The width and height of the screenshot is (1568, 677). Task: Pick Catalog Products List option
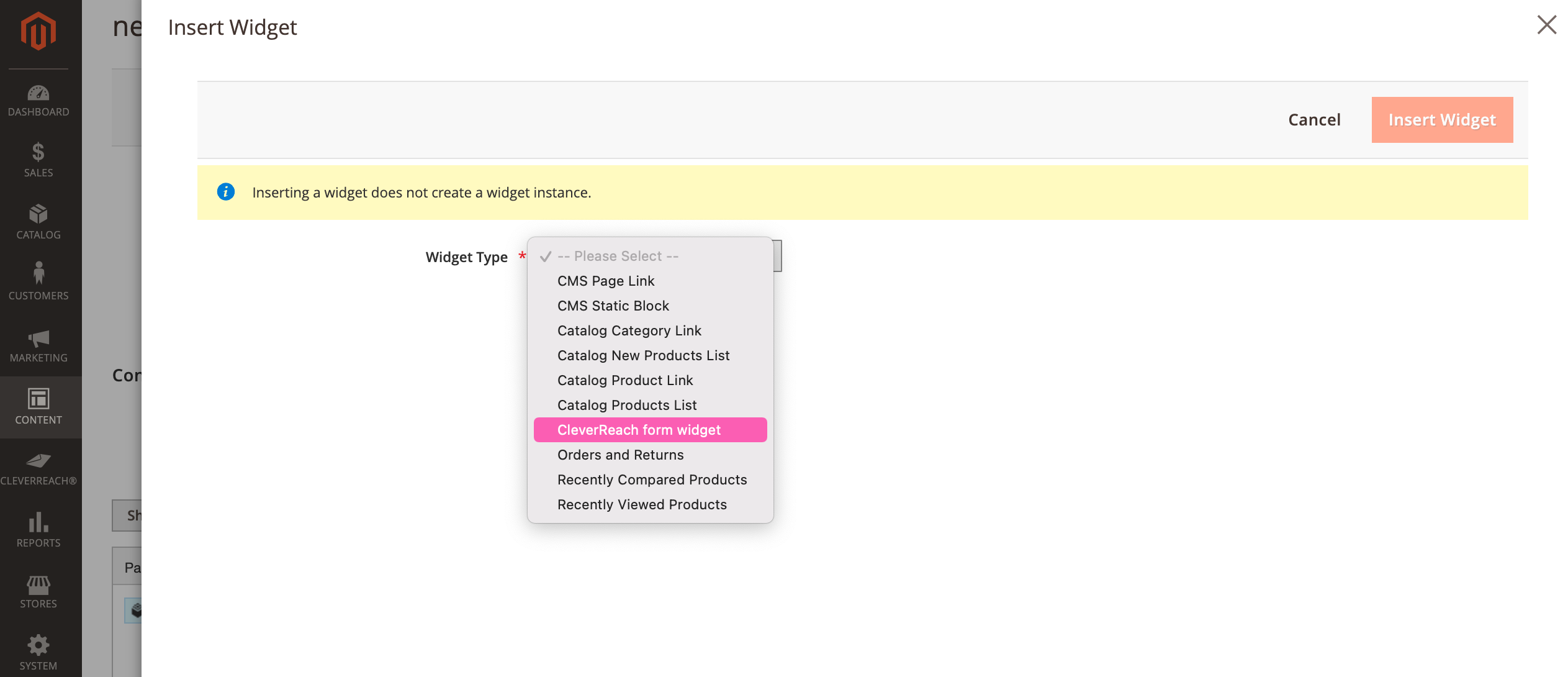627,405
